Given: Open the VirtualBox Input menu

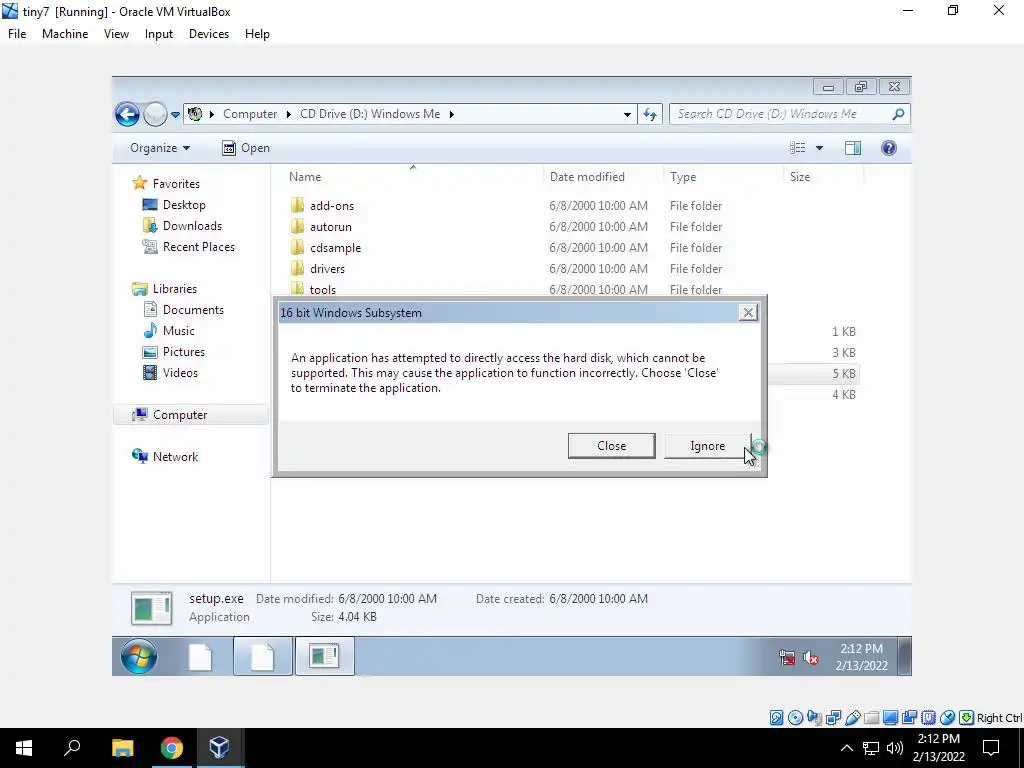Looking at the screenshot, I should pos(159,34).
